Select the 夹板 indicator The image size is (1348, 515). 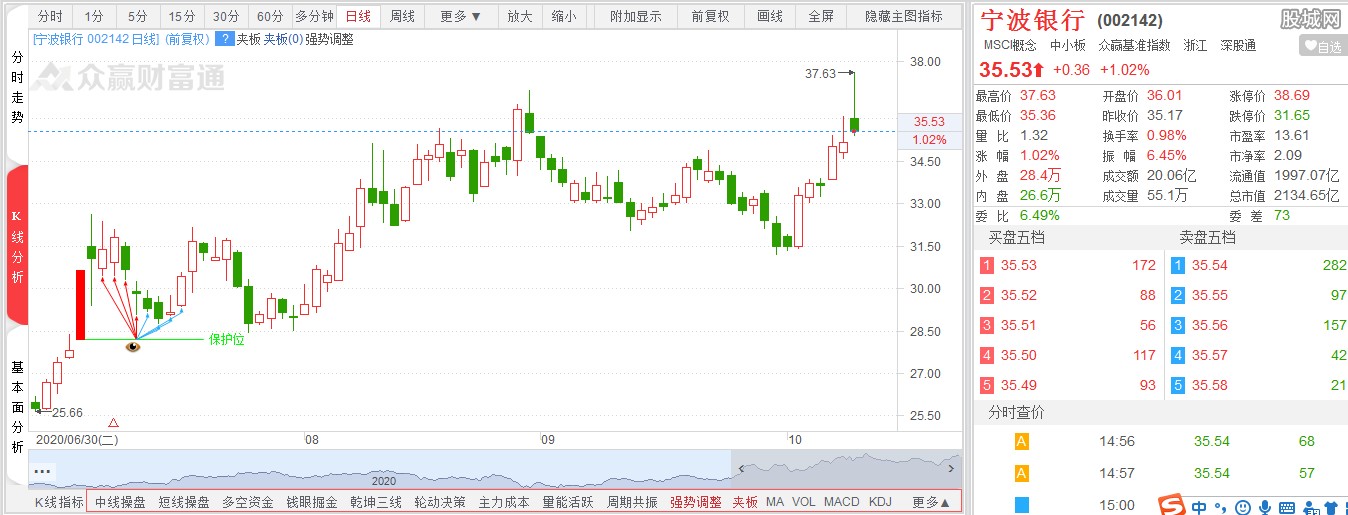click(x=745, y=502)
